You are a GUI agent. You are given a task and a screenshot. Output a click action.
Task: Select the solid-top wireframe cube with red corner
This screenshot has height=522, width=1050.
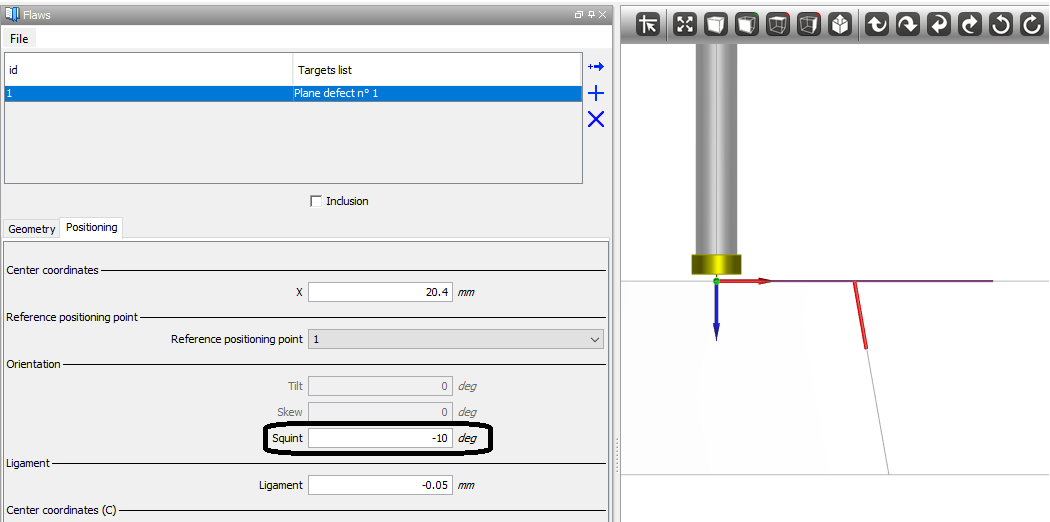777,25
